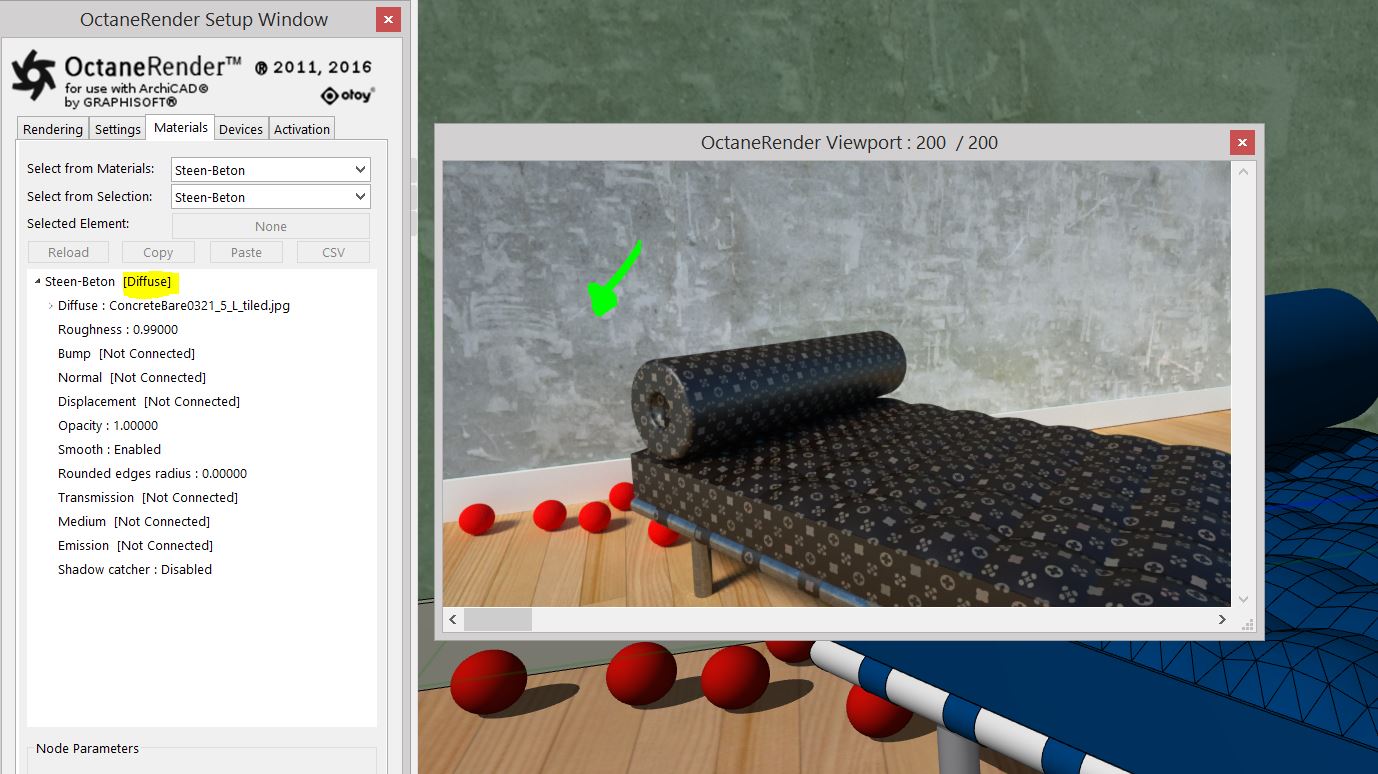The width and height of the screenshot is (1378, 774).
Task: Toggle Smooth setting off
Action: 108,449
